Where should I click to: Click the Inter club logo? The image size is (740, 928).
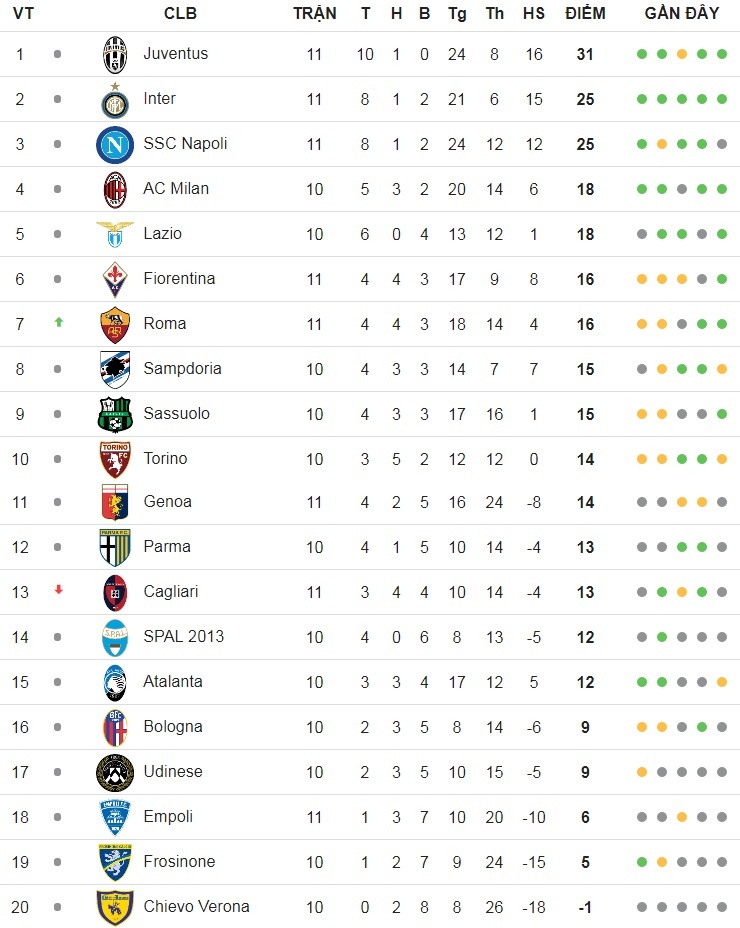coord(115,100)
